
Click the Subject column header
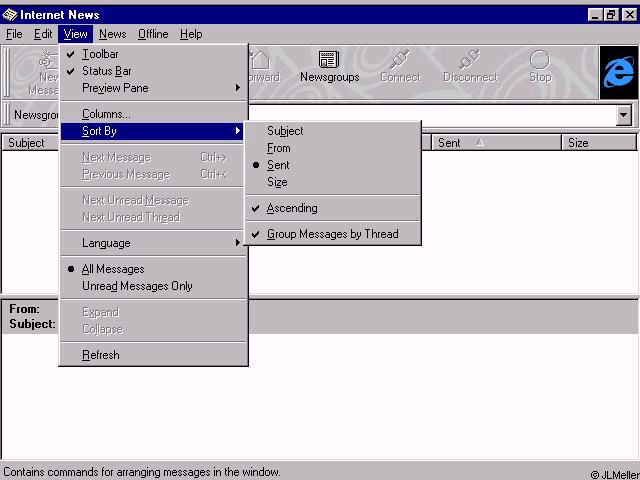31,143
